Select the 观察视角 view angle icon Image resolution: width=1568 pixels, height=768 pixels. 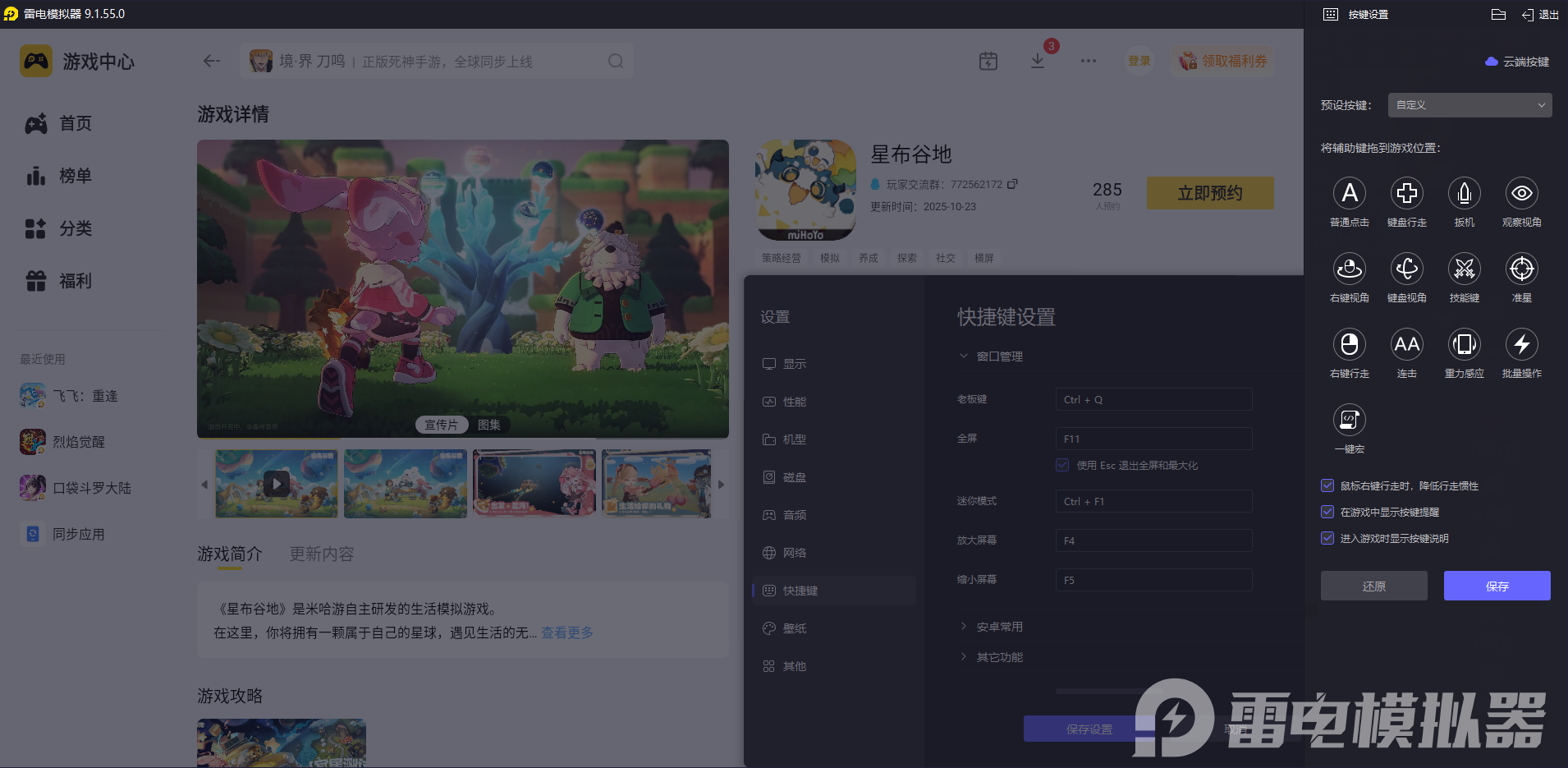coord(1521,194)
